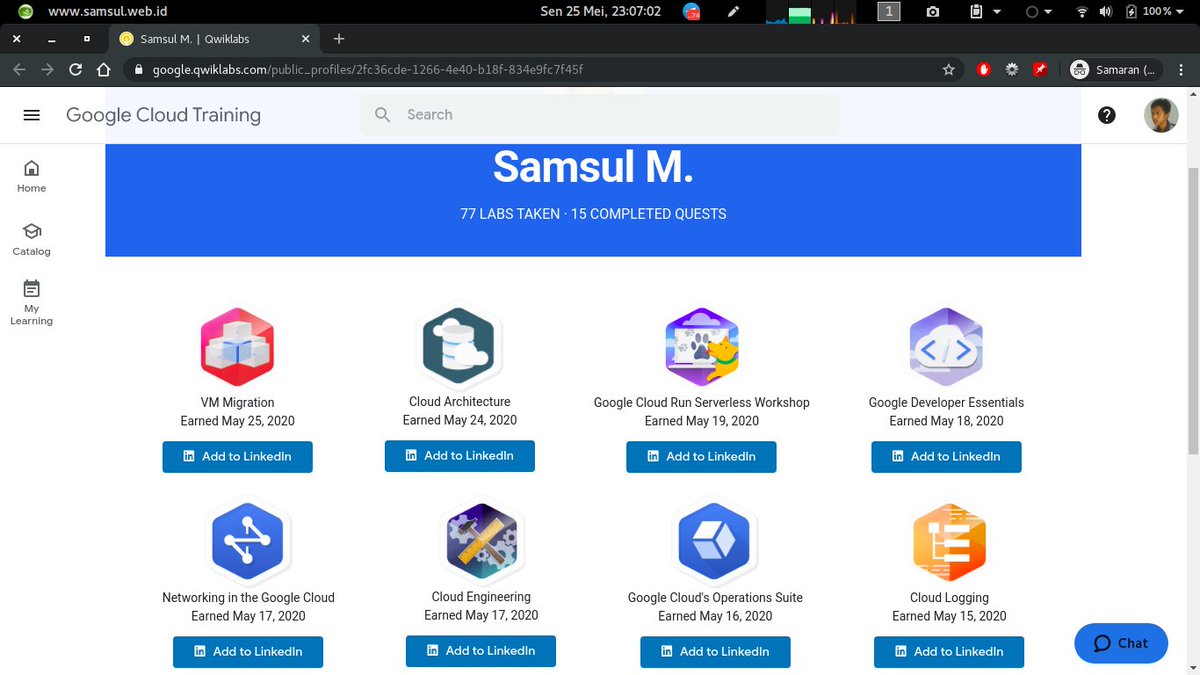This screenshot has height=675, width=1200.
Task: Reload the page in the browser
Action: pyautogui.click(x=75, y=70)
